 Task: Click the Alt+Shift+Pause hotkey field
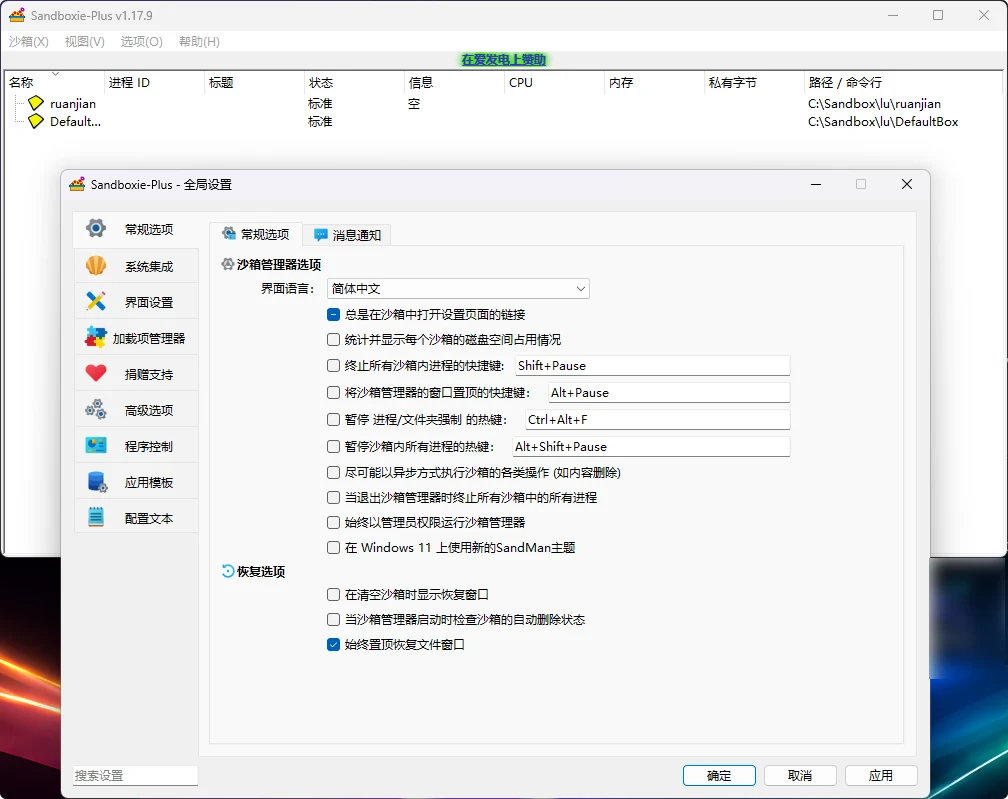(x=651, y=446)
